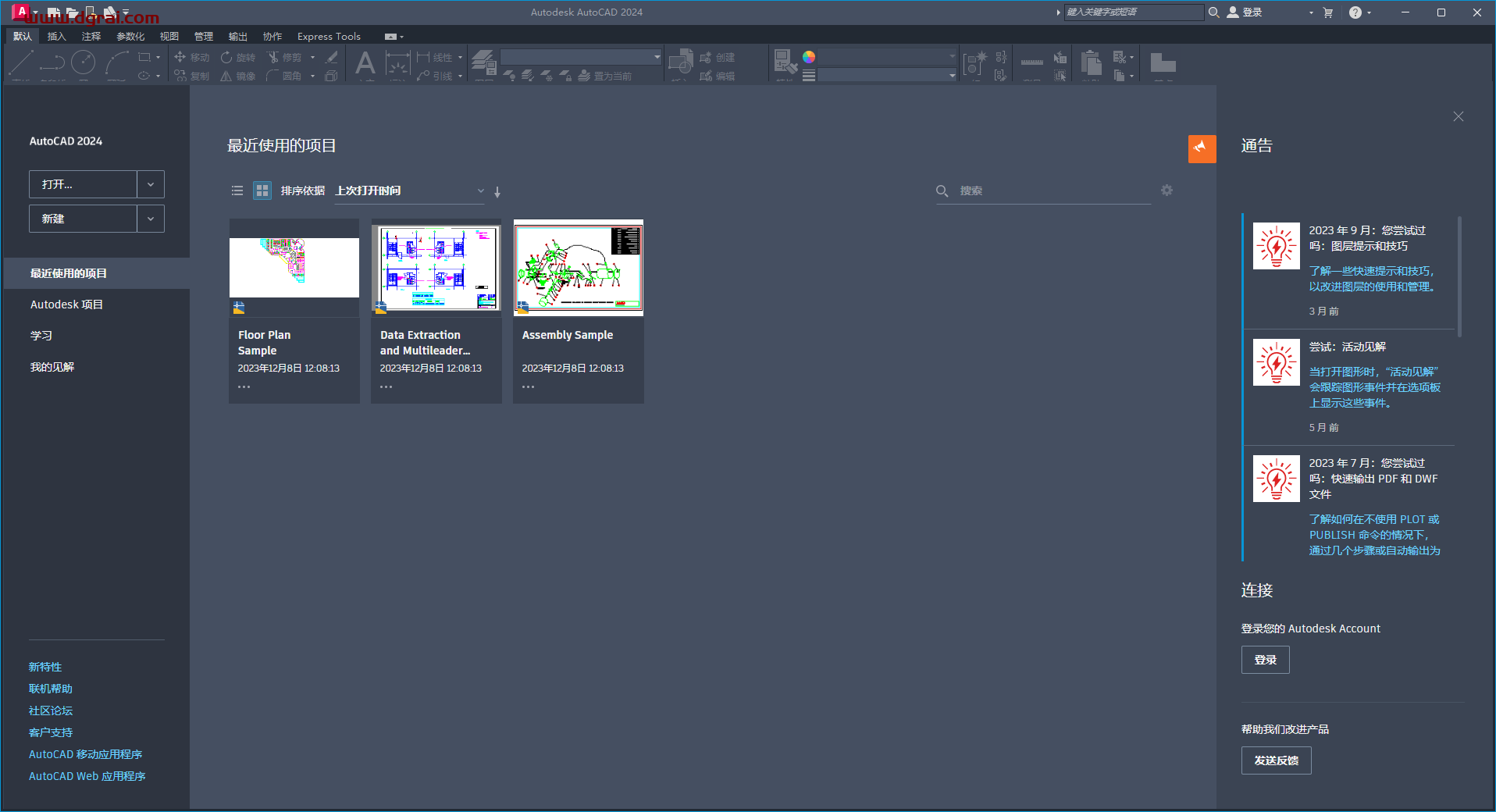This screenshot has width=1496, height=812.
Task: Click the Edit block (编辑) icon
Action: (x=718, y=76)
